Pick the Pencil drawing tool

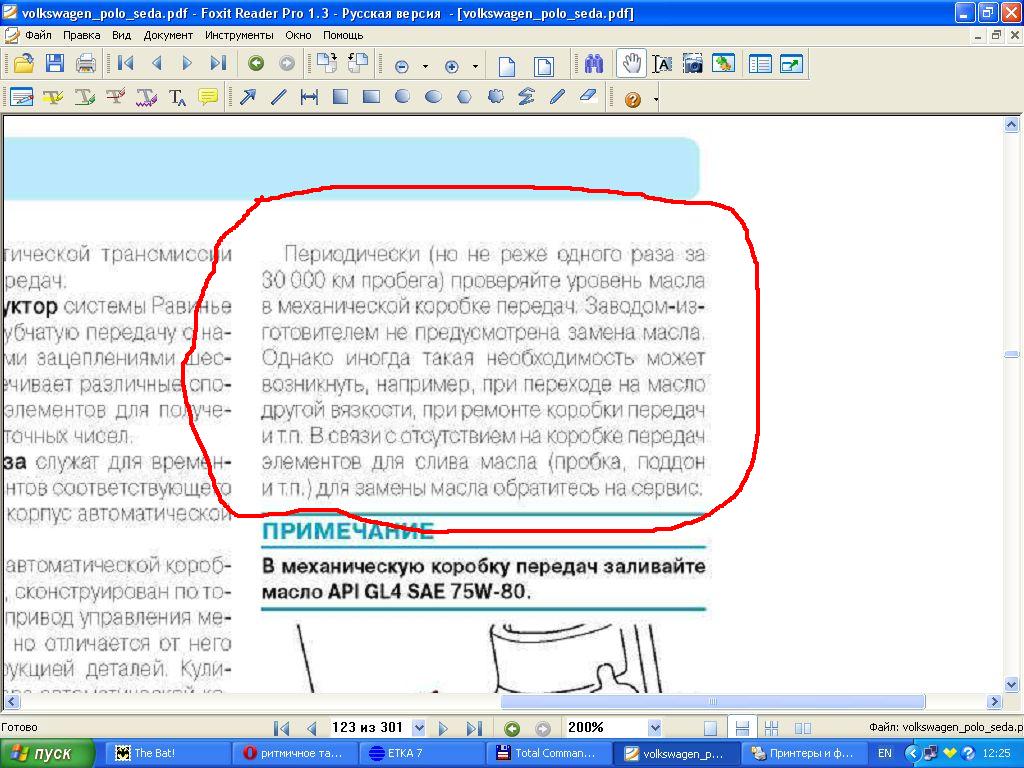coord(557,97)
